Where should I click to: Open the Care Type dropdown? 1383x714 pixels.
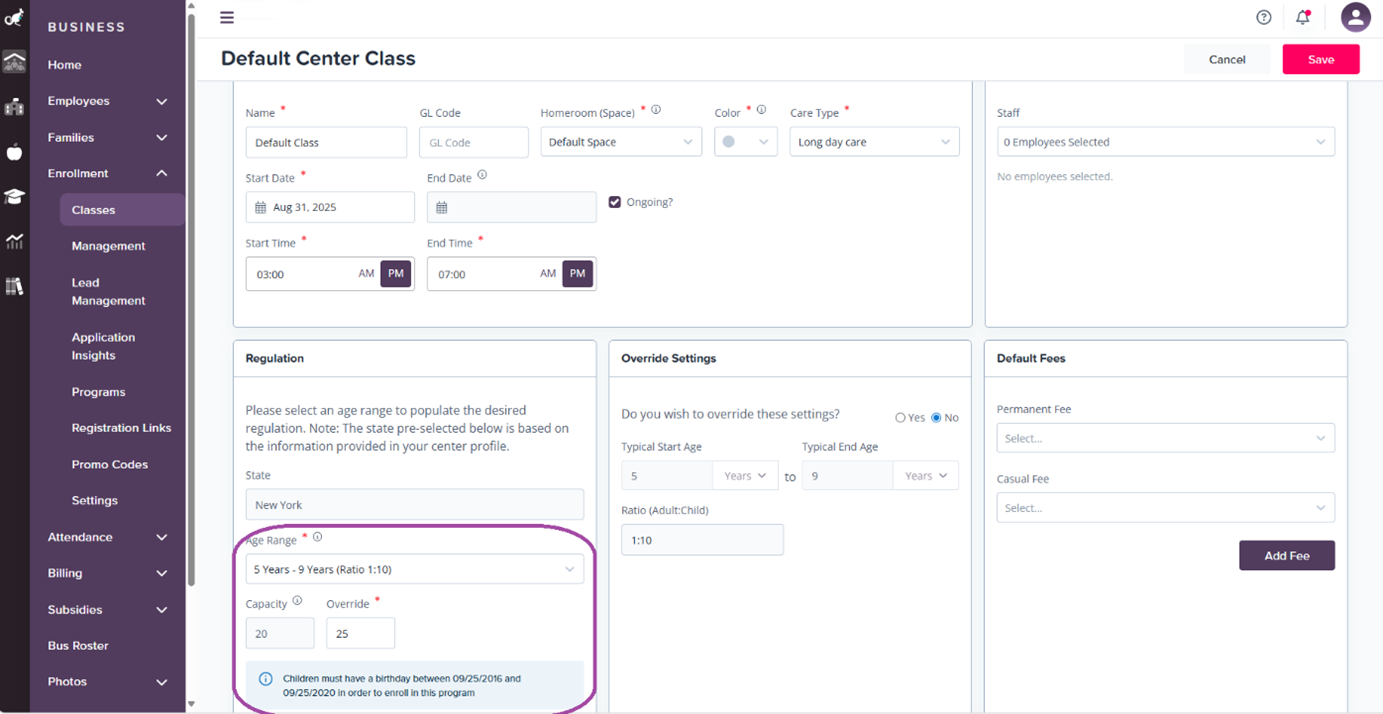pos(874,141)
